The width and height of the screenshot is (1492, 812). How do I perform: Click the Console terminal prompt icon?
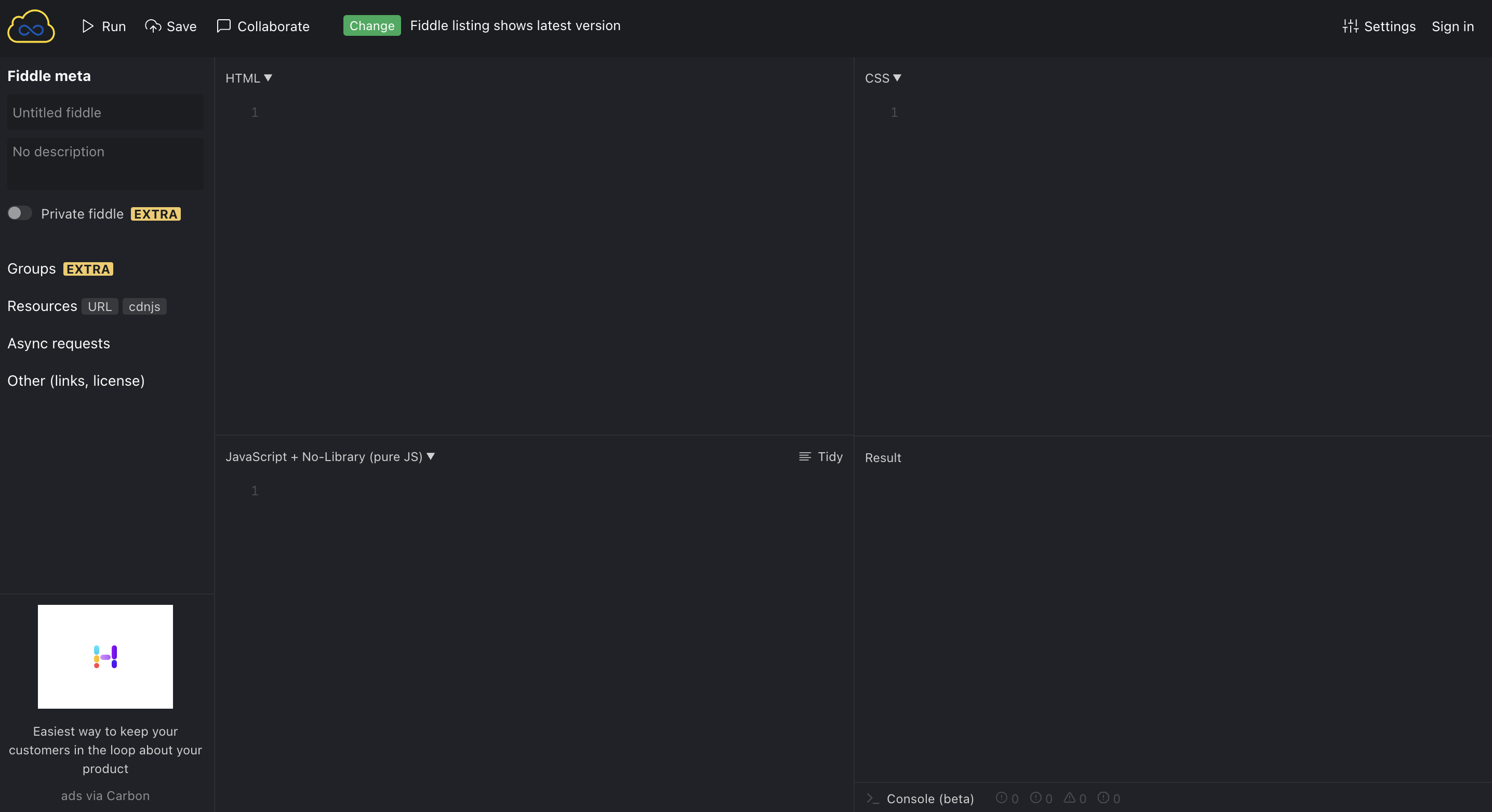point(873,798)
